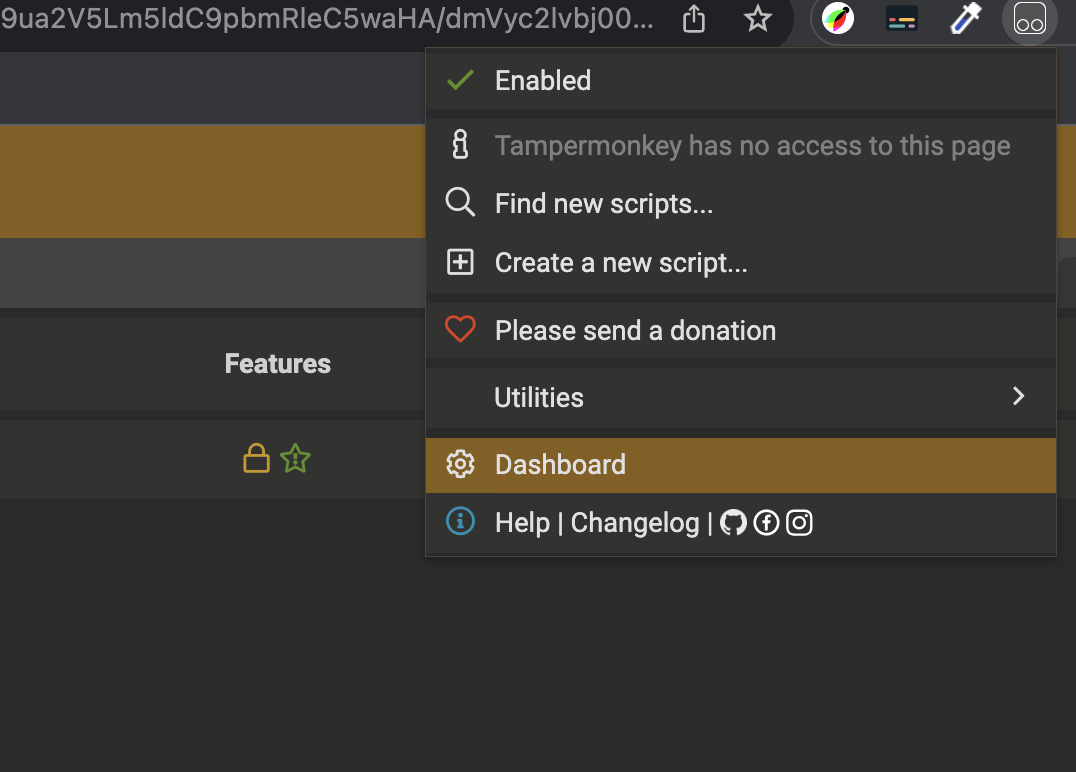Click the Utilities menu entry label

tap(539, 397)
